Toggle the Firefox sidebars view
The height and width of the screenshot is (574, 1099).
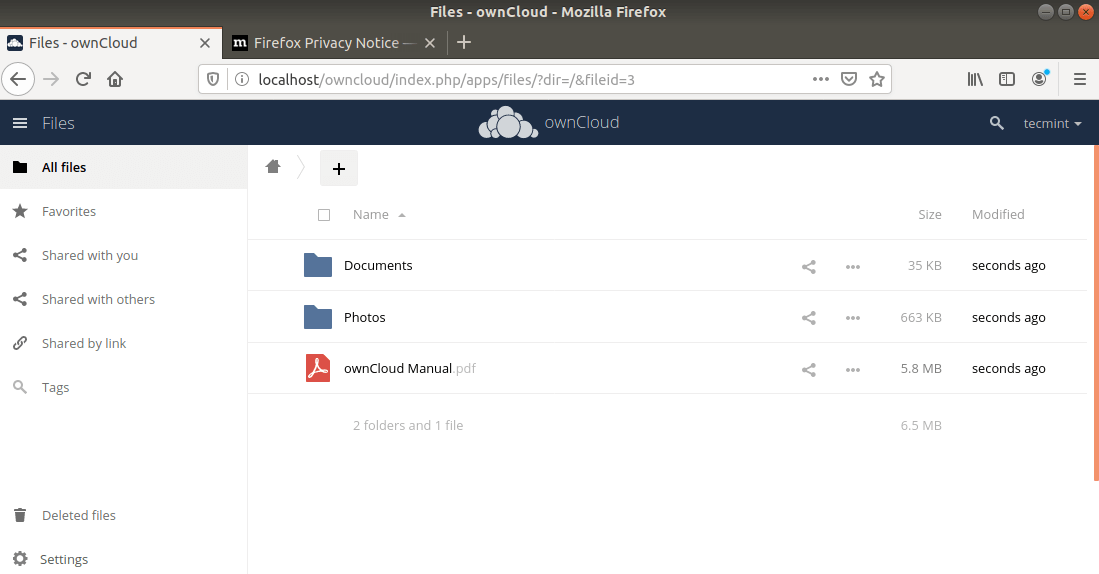[1007, 79]
